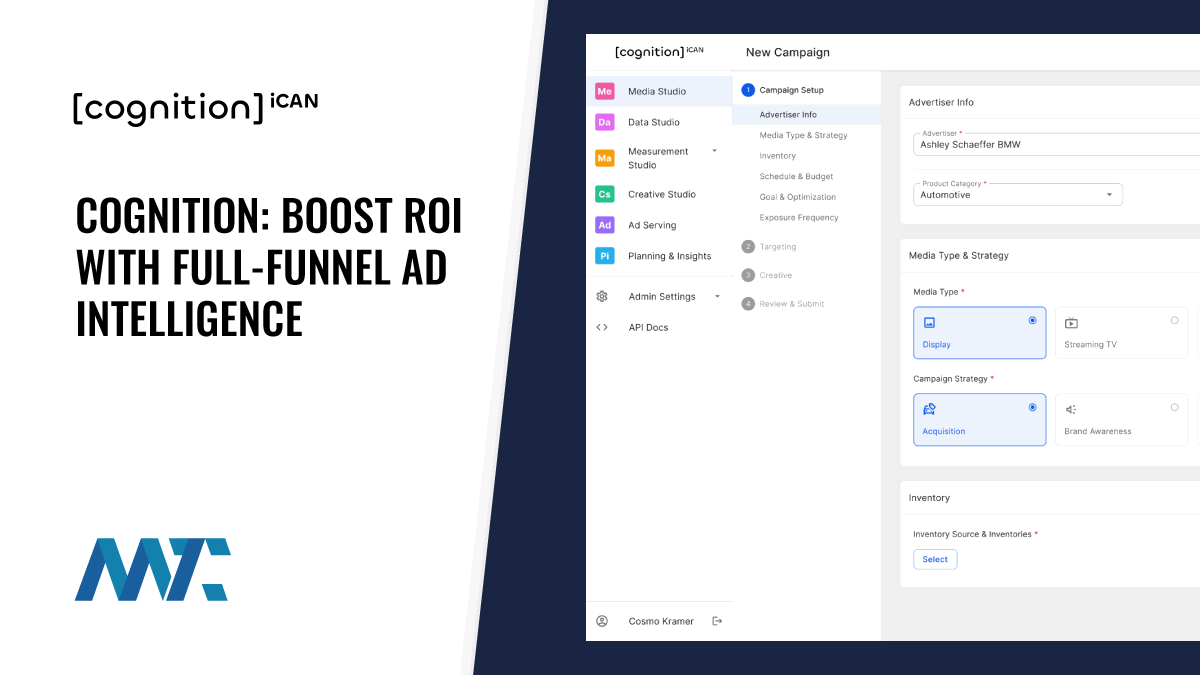Expand the Admin Settings submenu arrow

[717, 296]
